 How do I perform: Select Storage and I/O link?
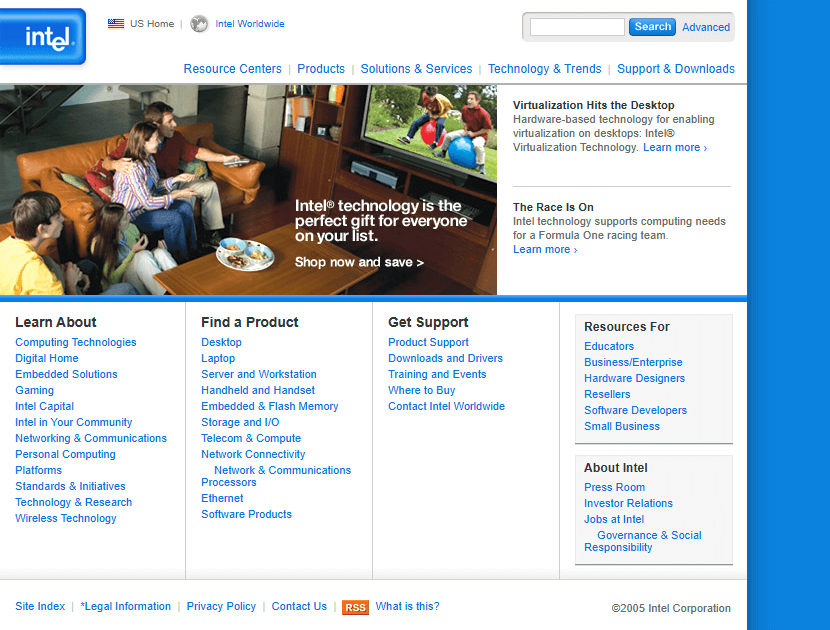pyautogui.click(x=240, y=422)
